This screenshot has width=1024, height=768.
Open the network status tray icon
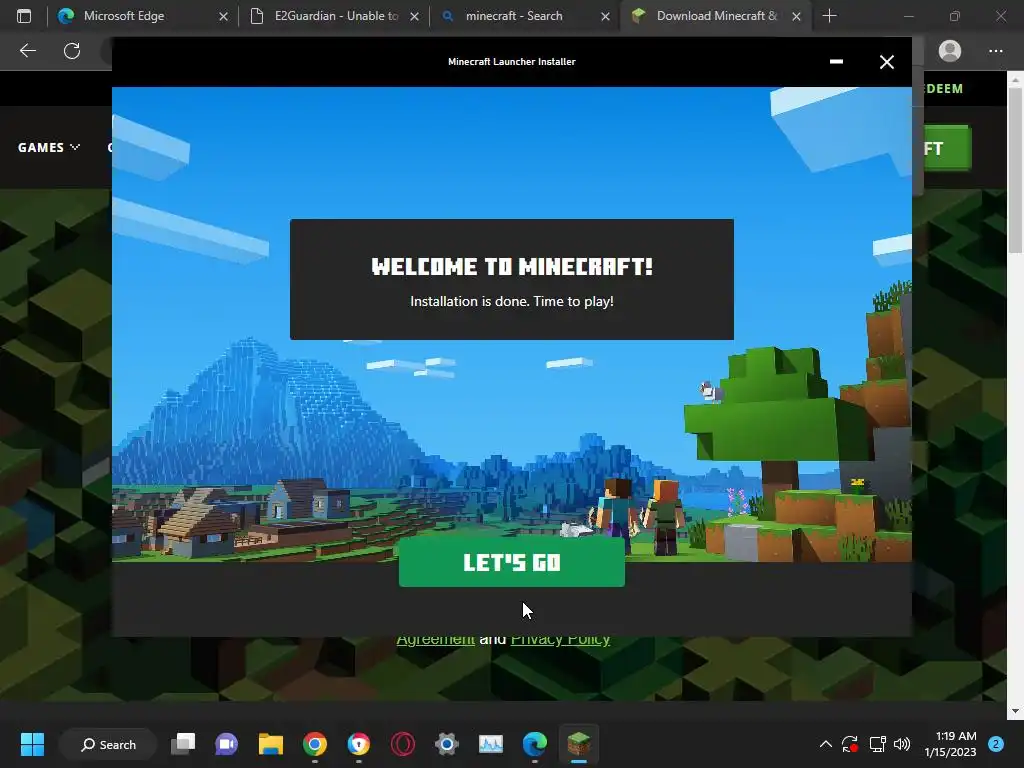click(877, 744)
